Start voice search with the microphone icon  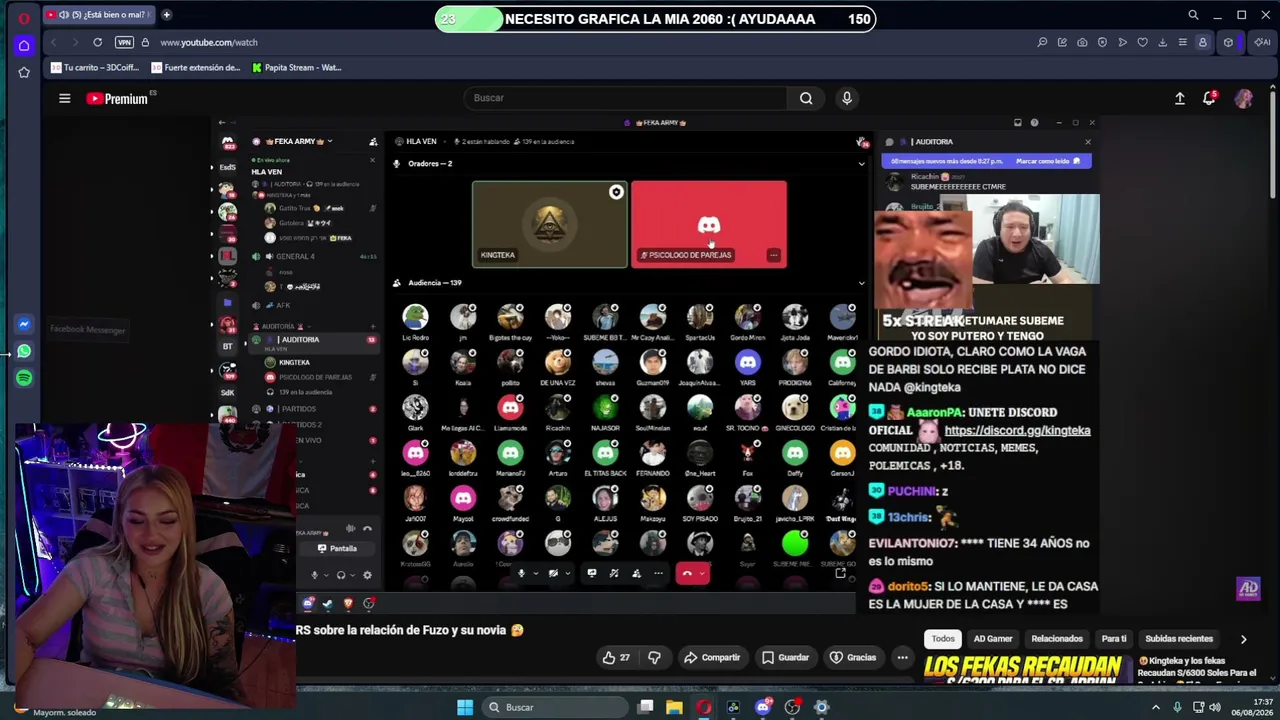847,98
